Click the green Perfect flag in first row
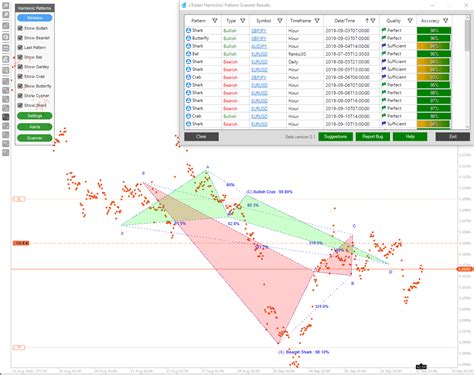The width and height of the screenshot is (474, 375). (x=384, y=30)
